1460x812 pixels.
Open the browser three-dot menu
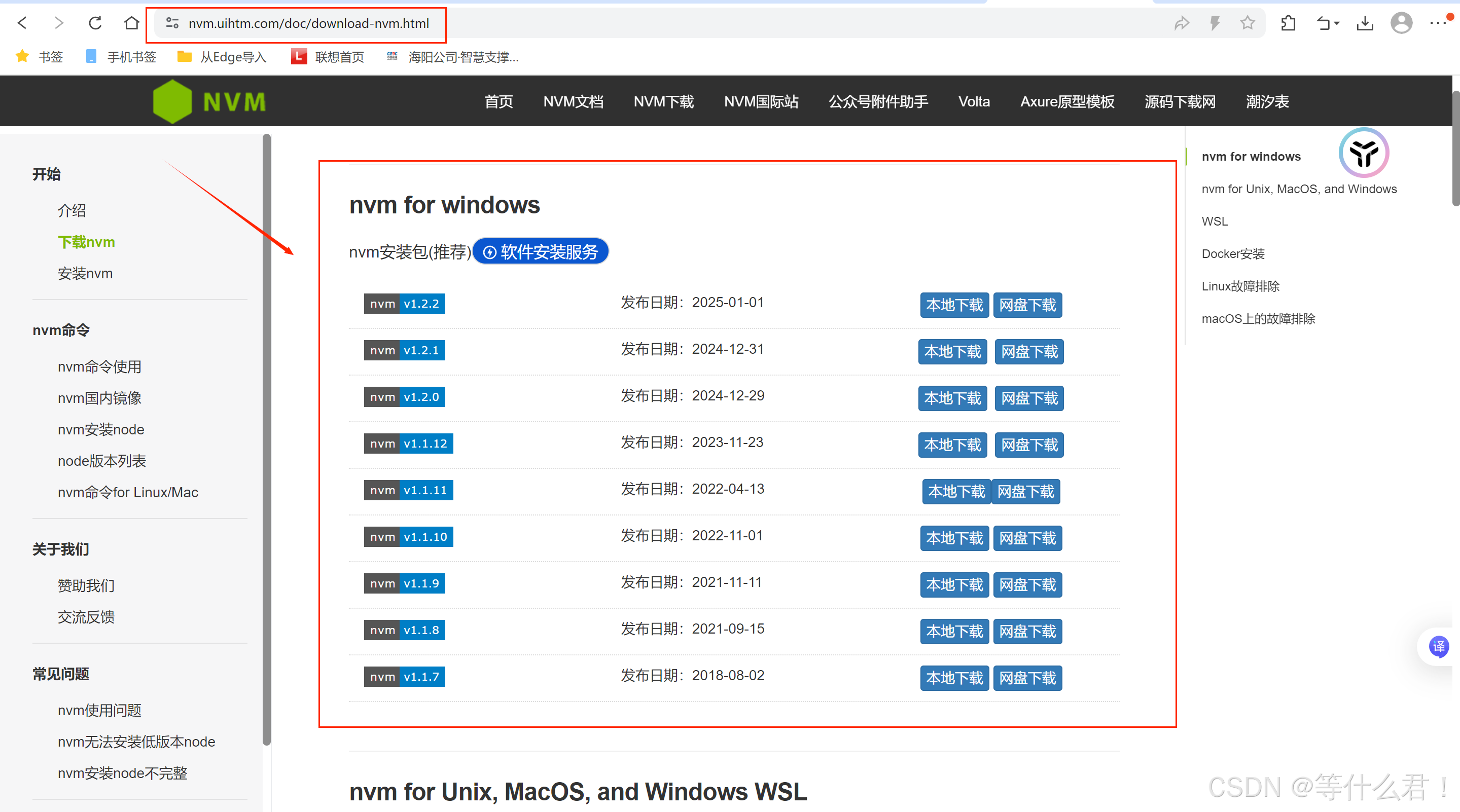coord(1437,23)
